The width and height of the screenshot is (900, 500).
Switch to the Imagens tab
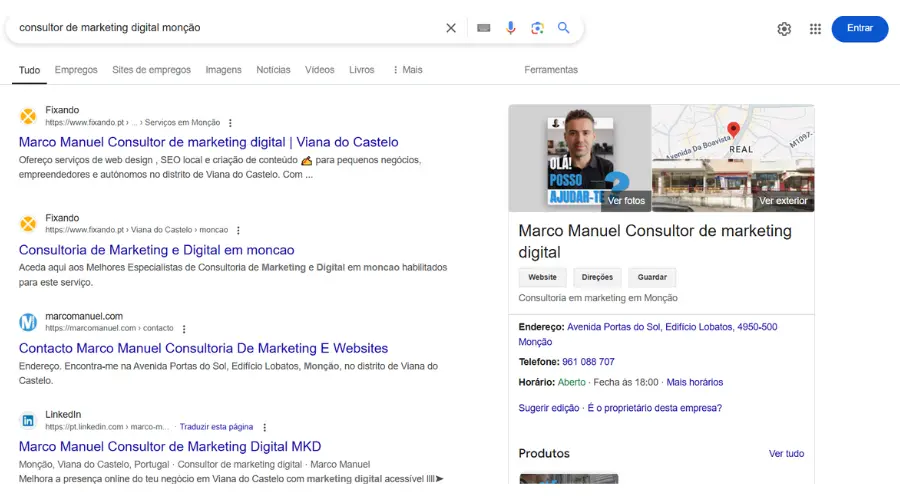tap(223, 69)
